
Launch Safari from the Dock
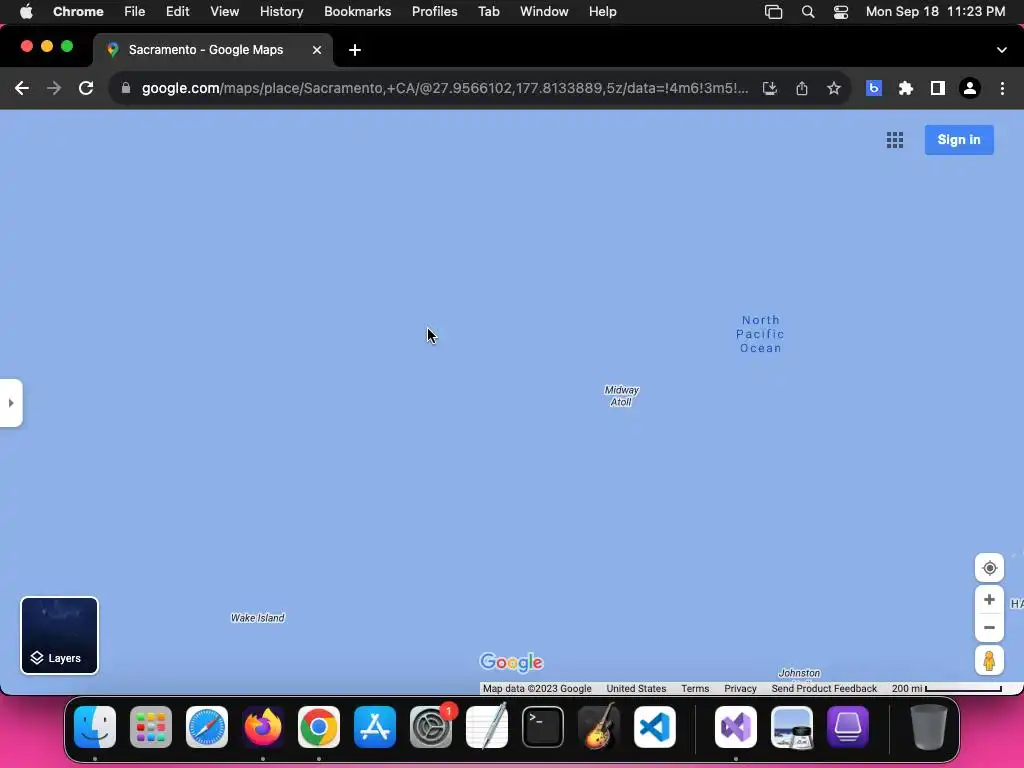[207, 727]
